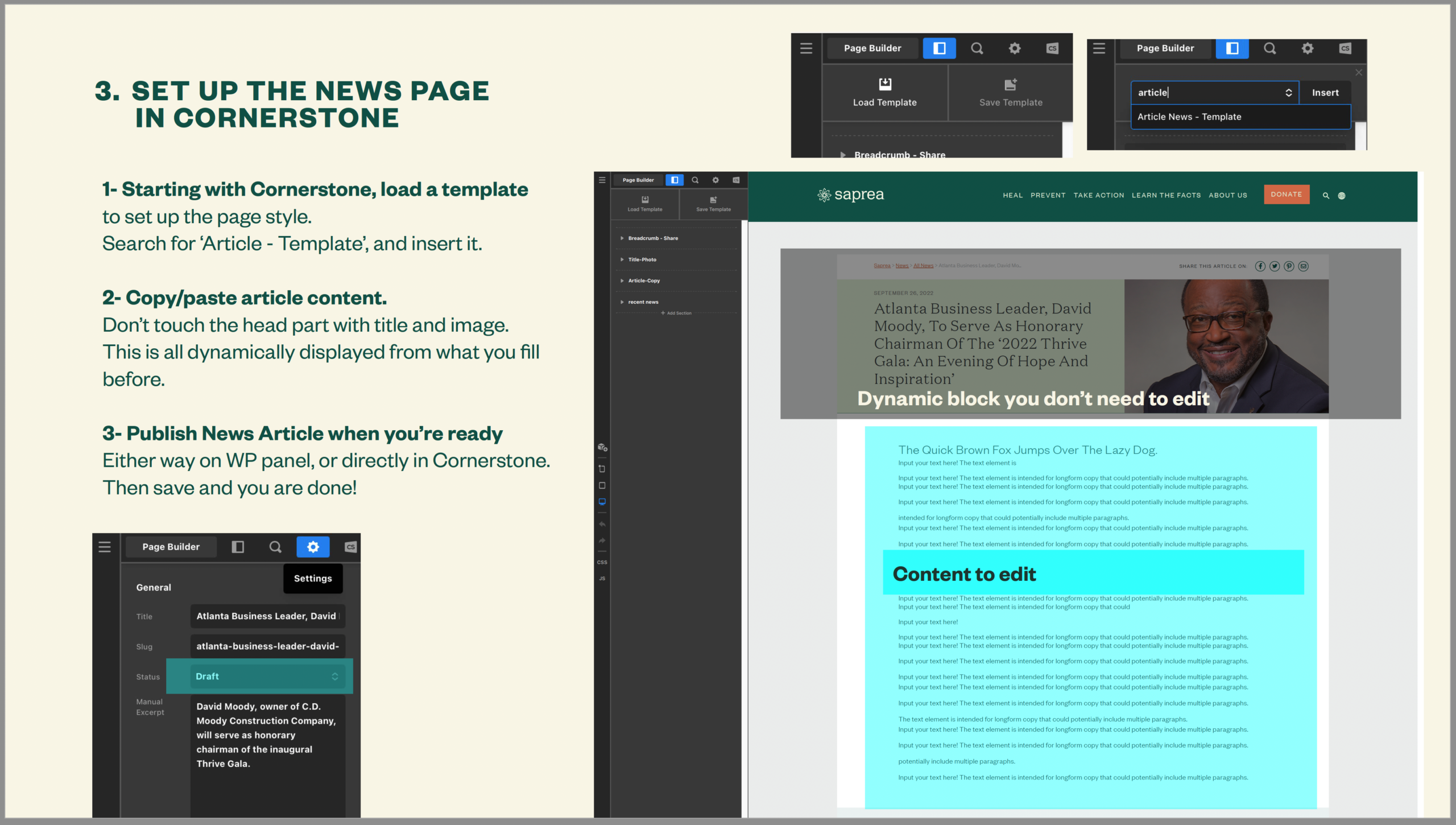Click redo arrow in editor sidebar
This screenshot has width=1456, height=825.
pyautogui.click(x=602, y=541)
